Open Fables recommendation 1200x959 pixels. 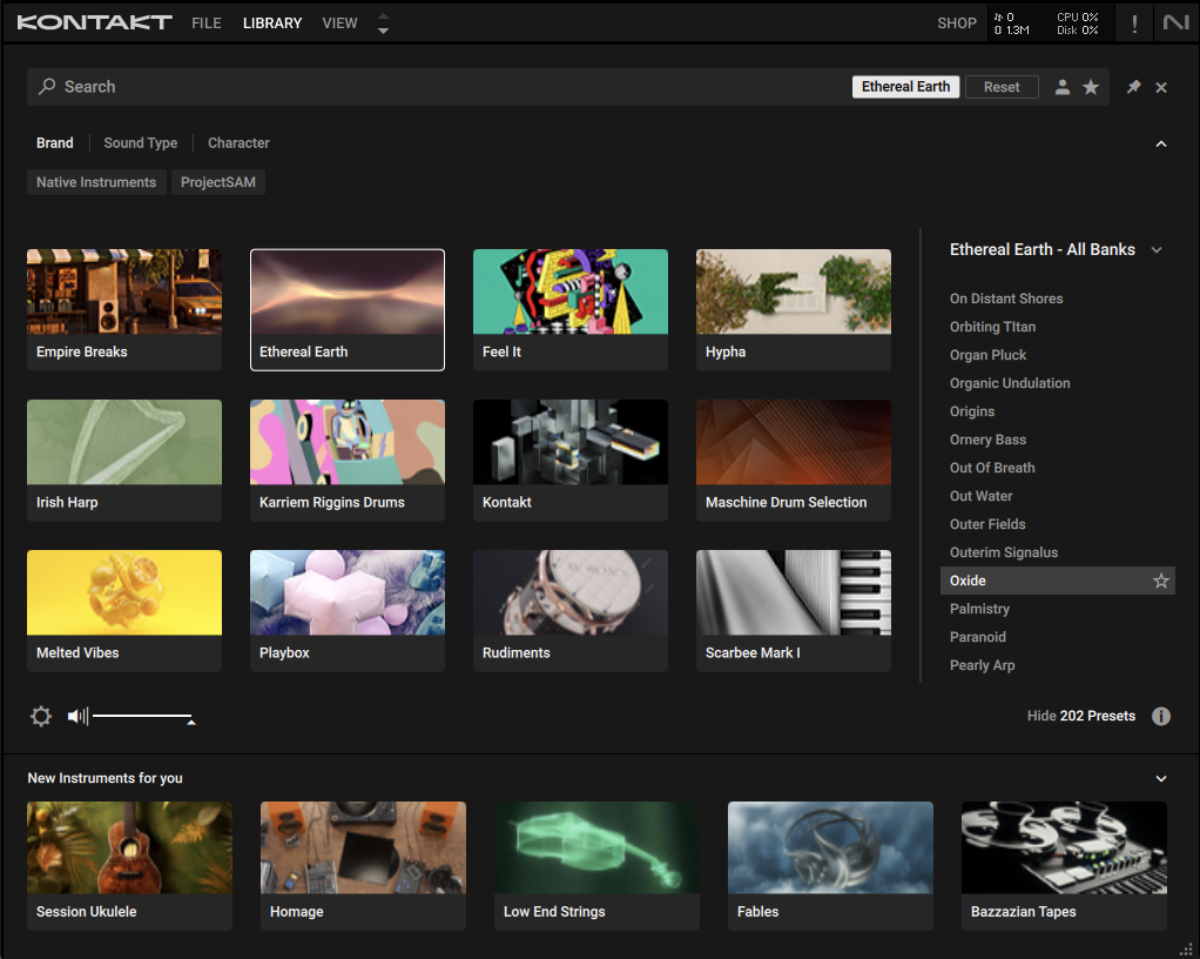point(831,866)
